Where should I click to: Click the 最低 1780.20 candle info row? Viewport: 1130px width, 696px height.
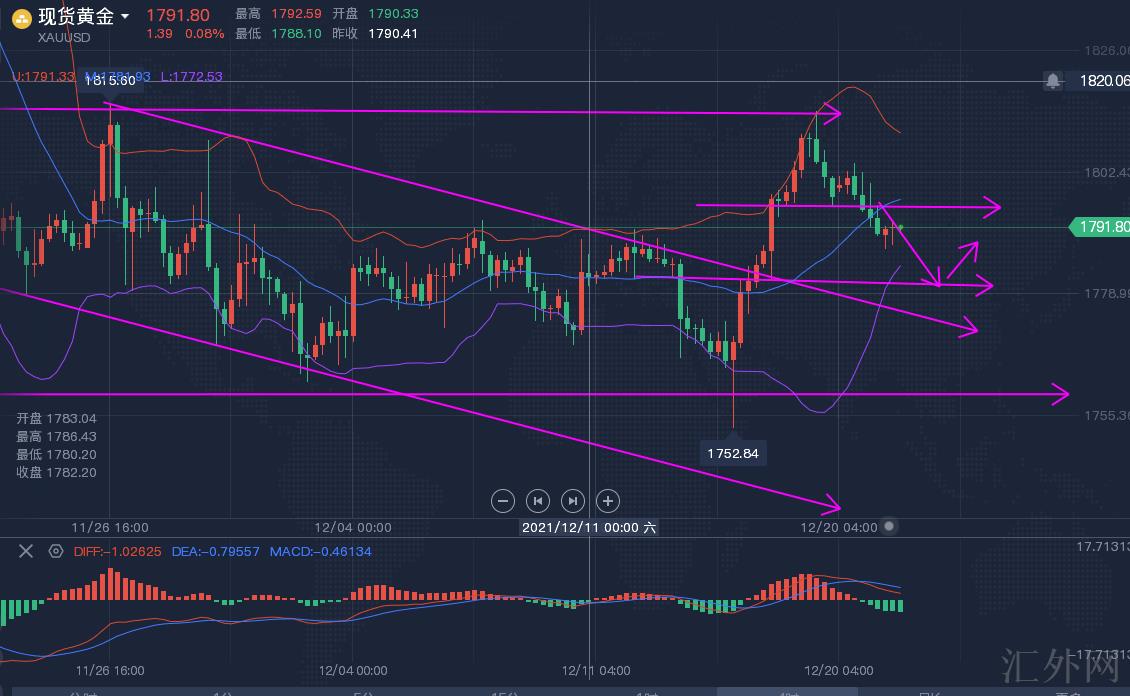click(56, 455)
